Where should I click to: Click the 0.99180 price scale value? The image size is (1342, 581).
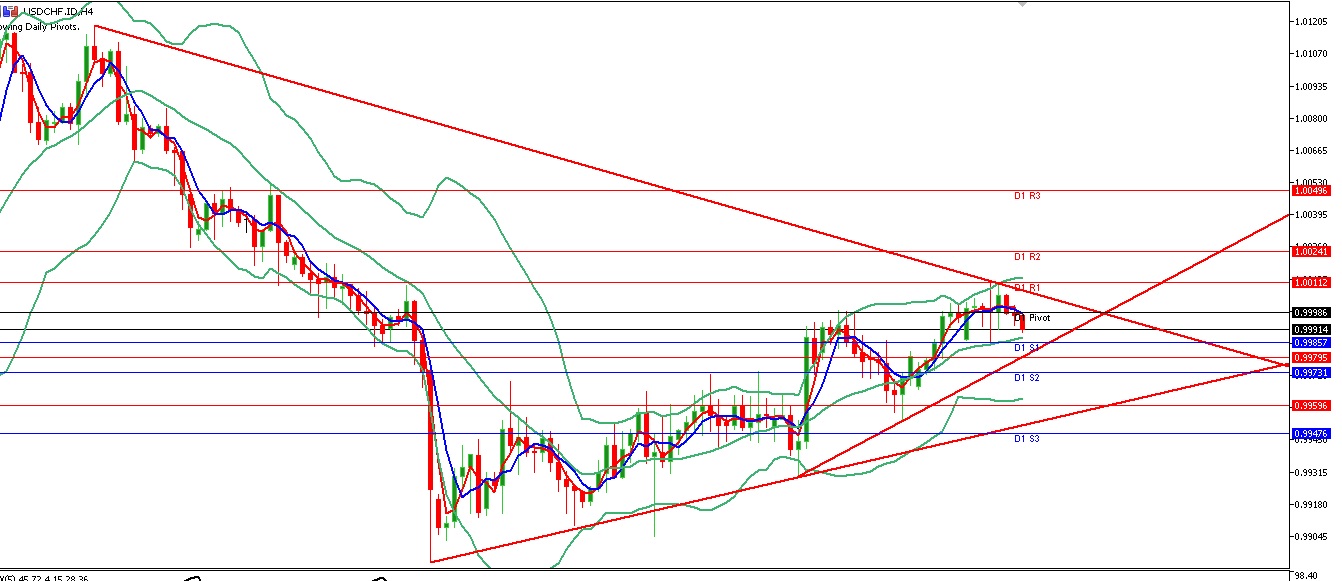coord(1309,504)
